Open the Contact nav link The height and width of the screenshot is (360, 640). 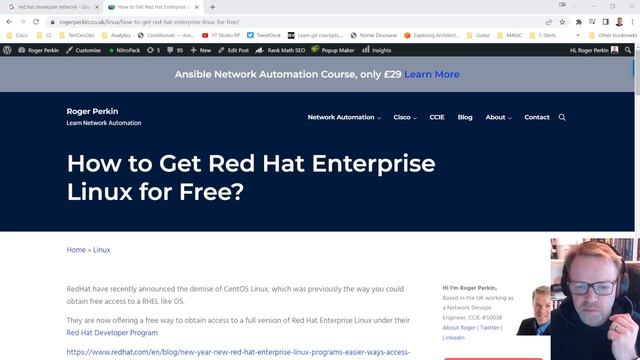pyautogui.click(x=537, y=117)
